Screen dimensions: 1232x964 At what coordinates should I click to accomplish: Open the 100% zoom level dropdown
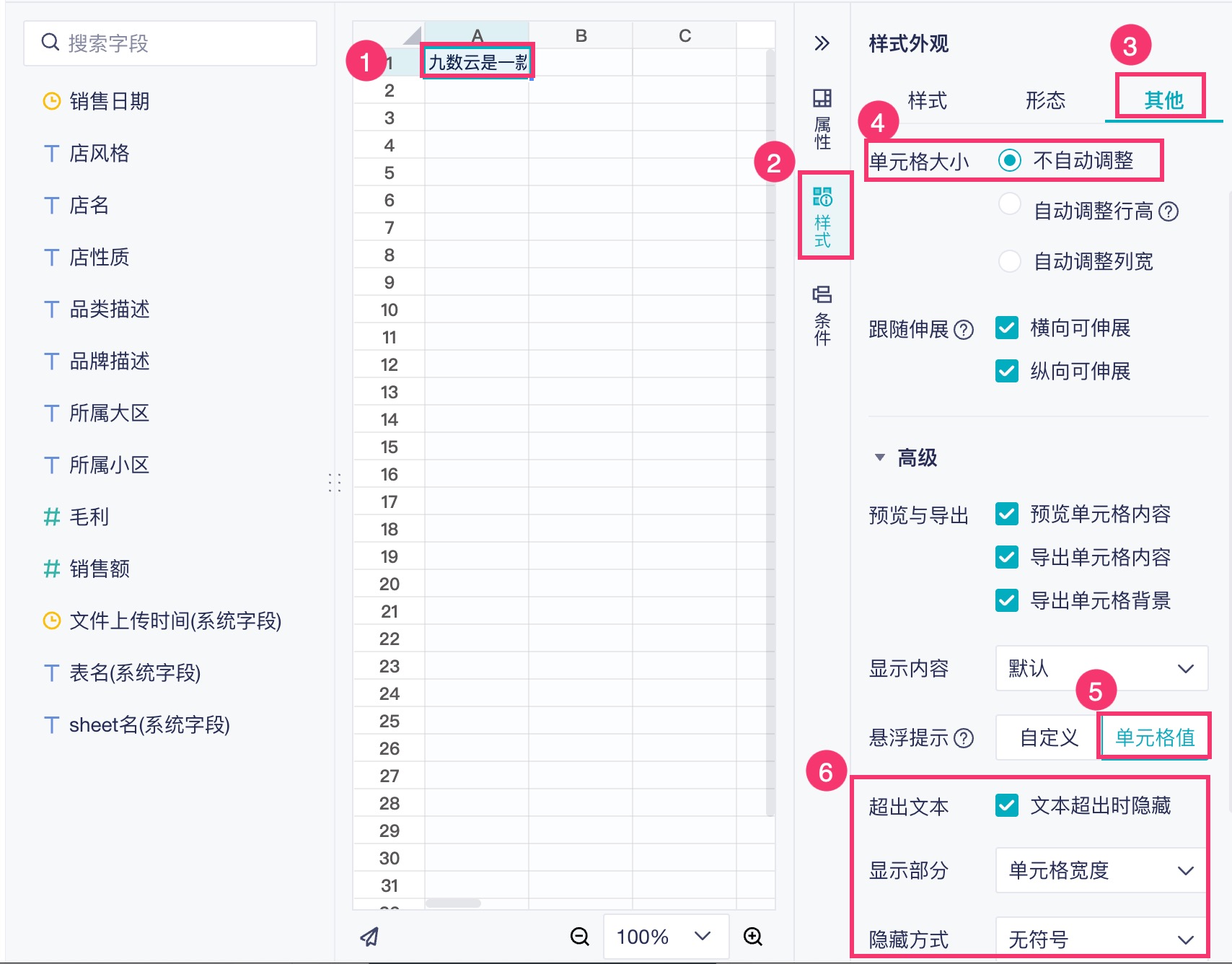point(666,937)
